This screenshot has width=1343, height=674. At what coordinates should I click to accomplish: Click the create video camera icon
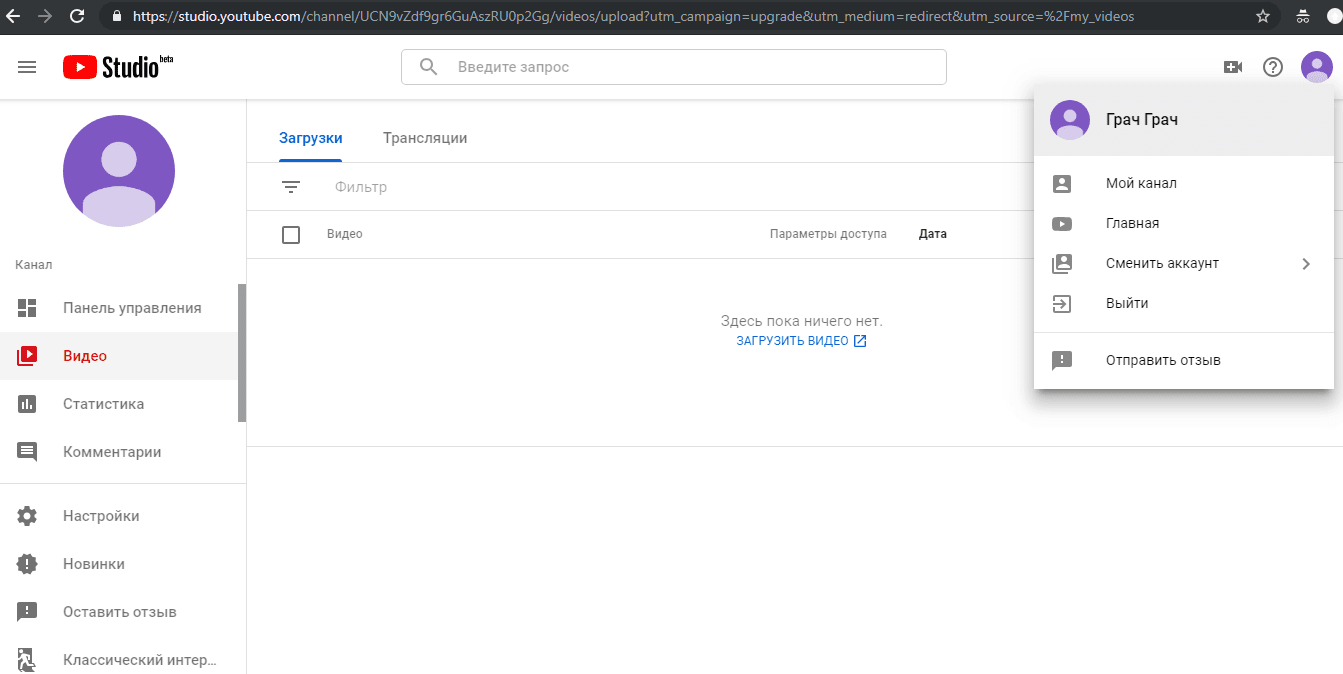pos(1232,67)
